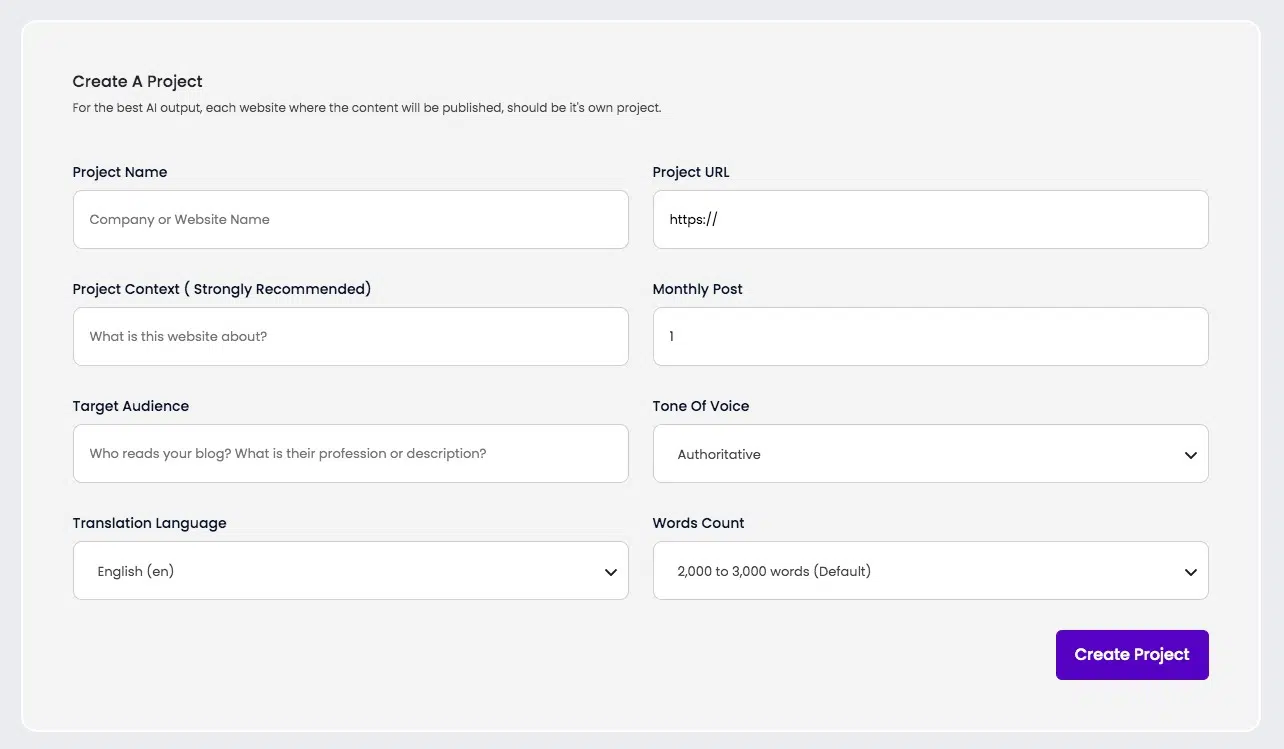Click the Project Name input field
The image size is (1284, 749).
pyautogui.click(x=350, y=219)
